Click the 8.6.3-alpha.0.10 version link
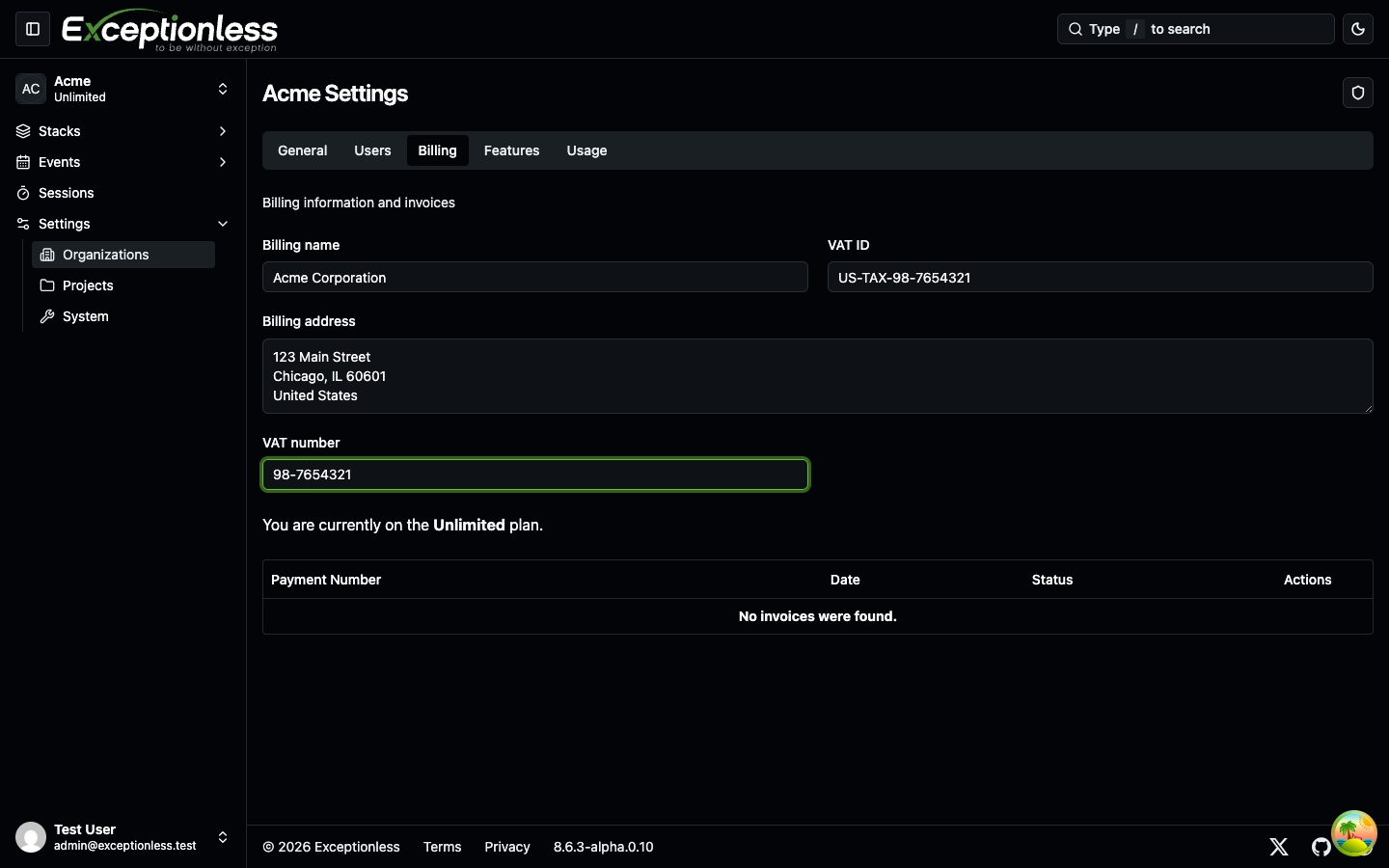This screenshot has height=868, width=1389. [603, 847]
